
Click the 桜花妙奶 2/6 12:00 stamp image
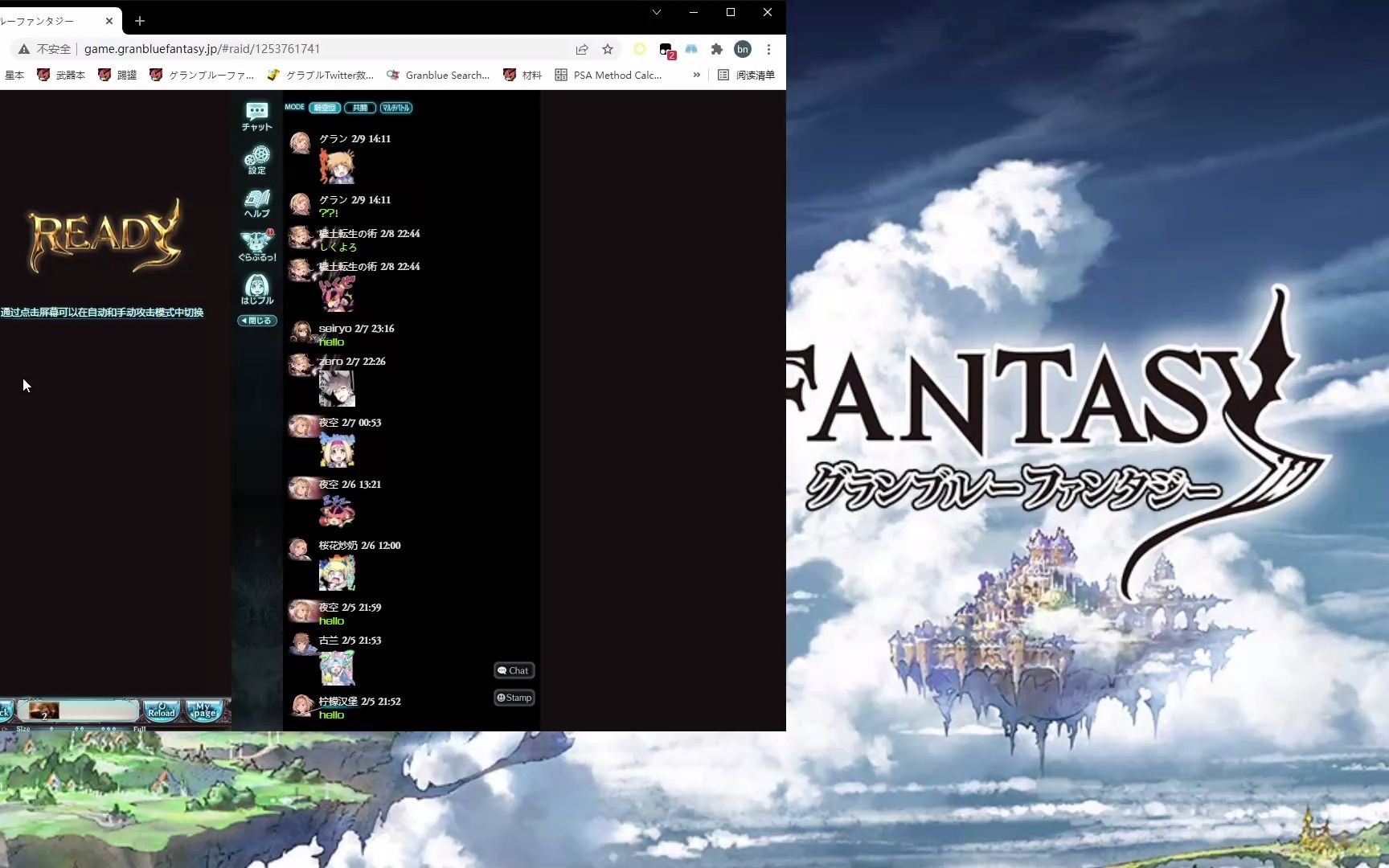pyautogui.click(x=337, y=573)
